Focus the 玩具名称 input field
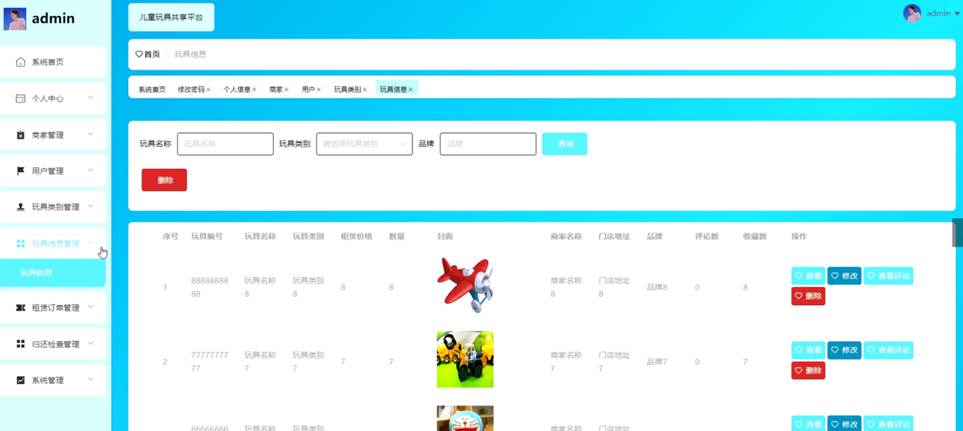 pos(225,144)
